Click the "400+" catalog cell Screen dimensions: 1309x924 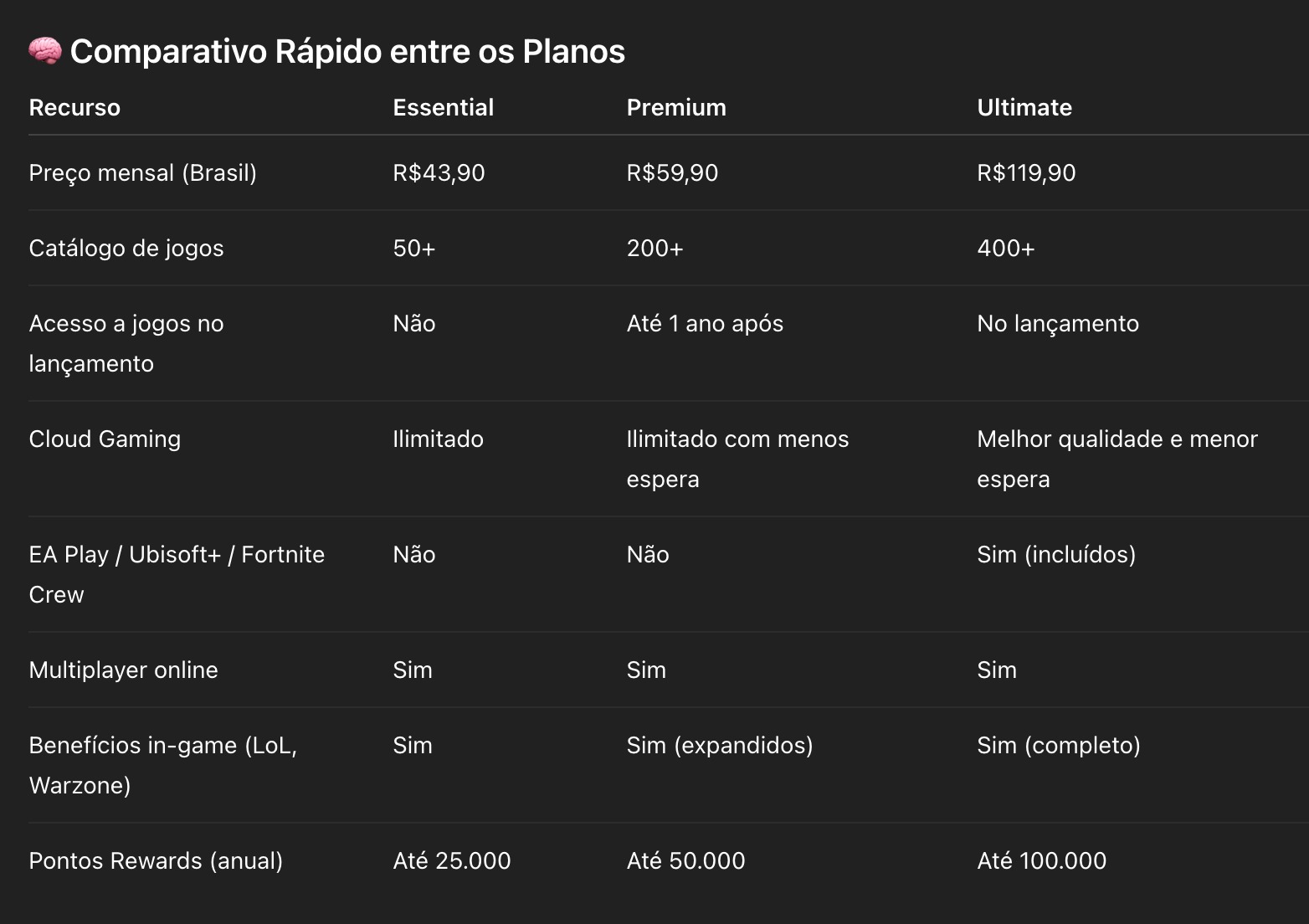click(1005, 248)
